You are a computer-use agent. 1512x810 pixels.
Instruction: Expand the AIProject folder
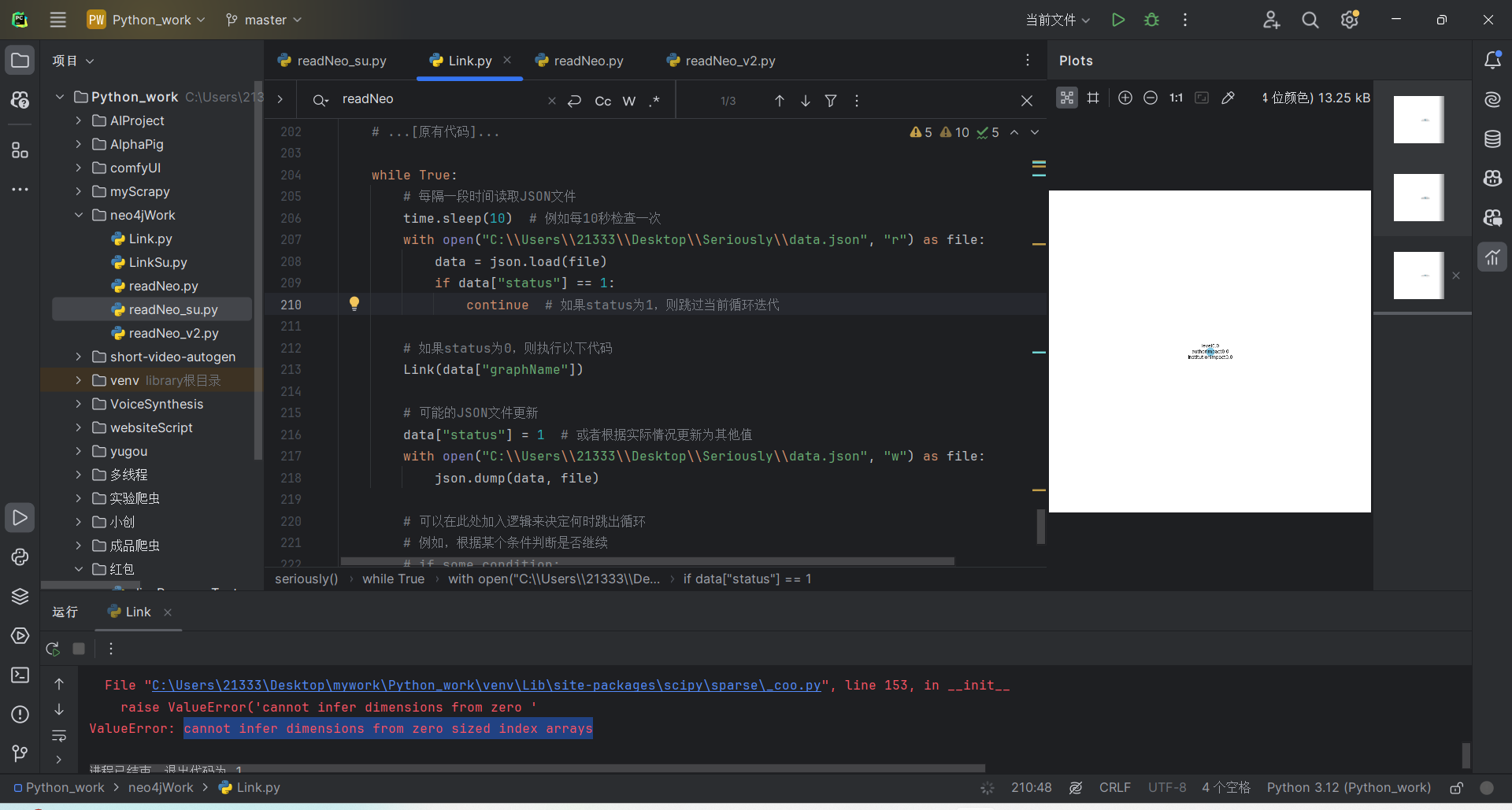point(78,120)
